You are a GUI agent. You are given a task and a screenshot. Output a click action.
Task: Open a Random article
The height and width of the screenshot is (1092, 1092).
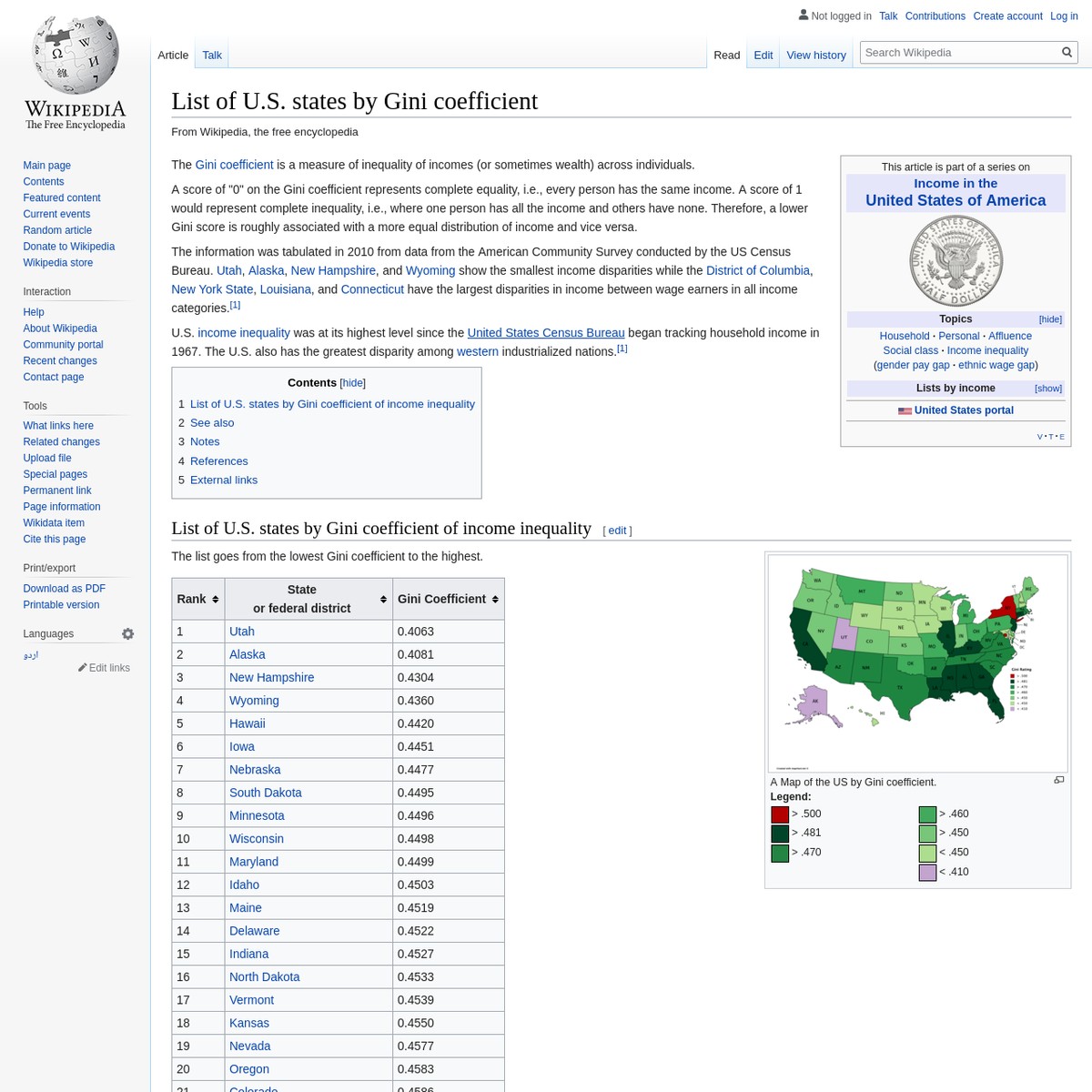[57, 230]
